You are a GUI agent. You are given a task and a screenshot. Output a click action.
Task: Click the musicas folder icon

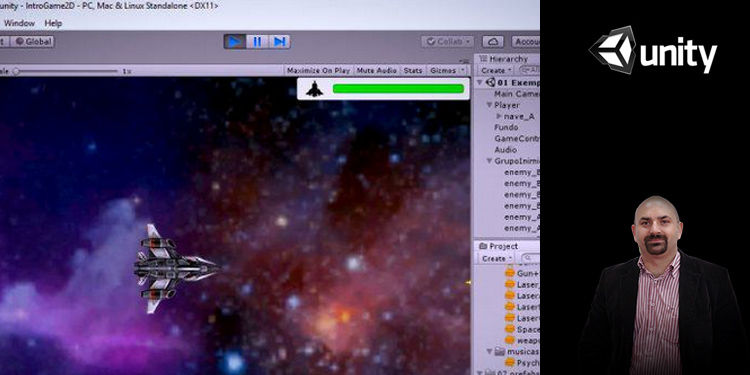point(499,352)
